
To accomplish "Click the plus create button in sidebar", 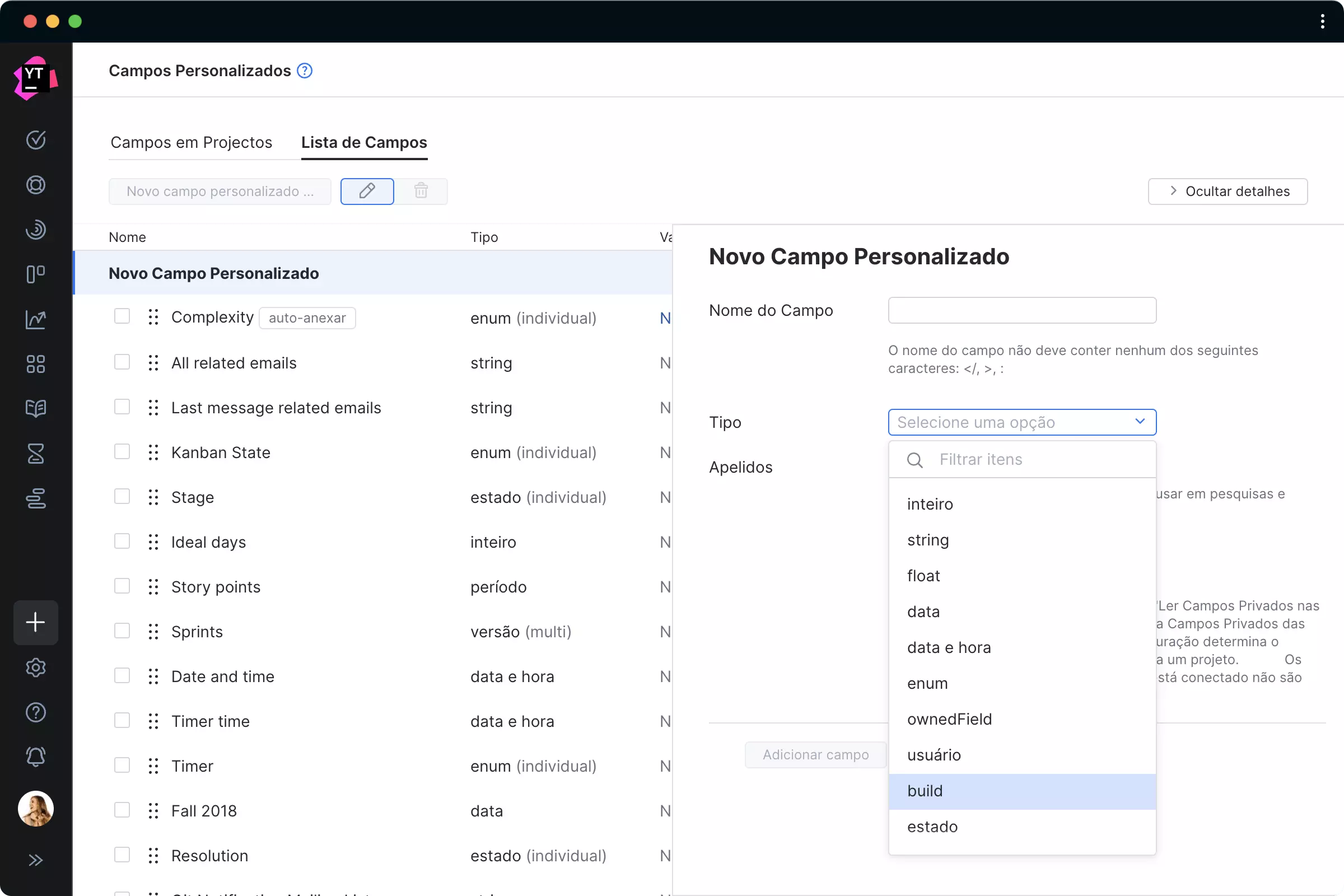I will 35,622.
